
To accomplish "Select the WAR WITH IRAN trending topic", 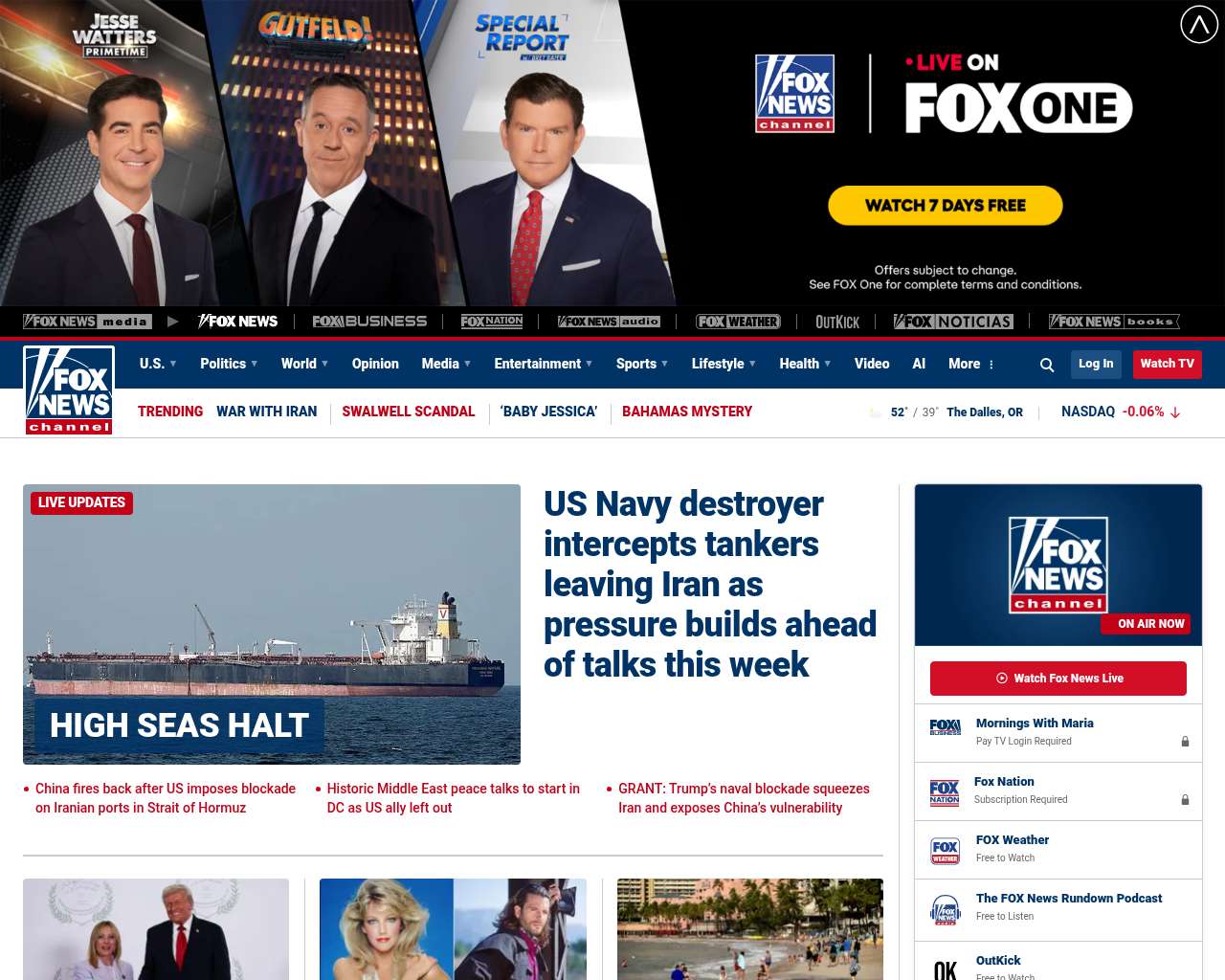I will [266, 412].
